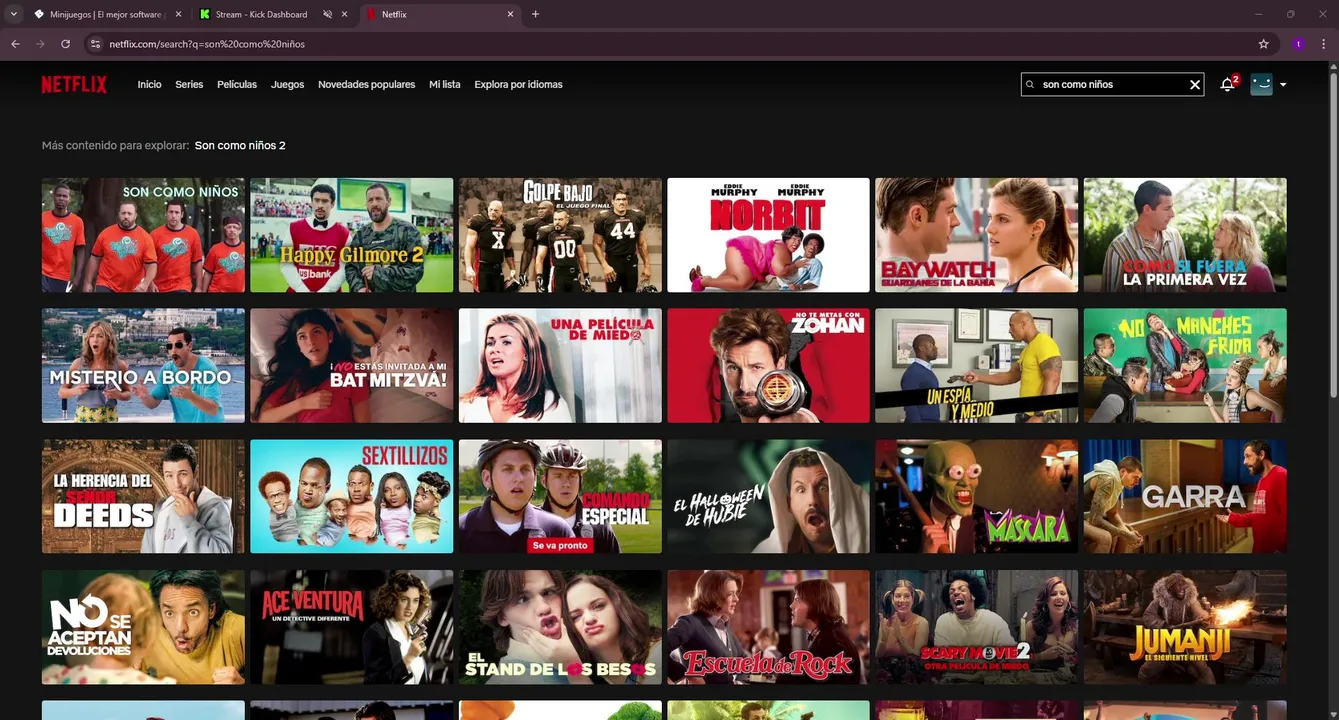Open the Ace Ventura thumbnail
Viewport: 1339px width, 720px height.
coord(351,627)
